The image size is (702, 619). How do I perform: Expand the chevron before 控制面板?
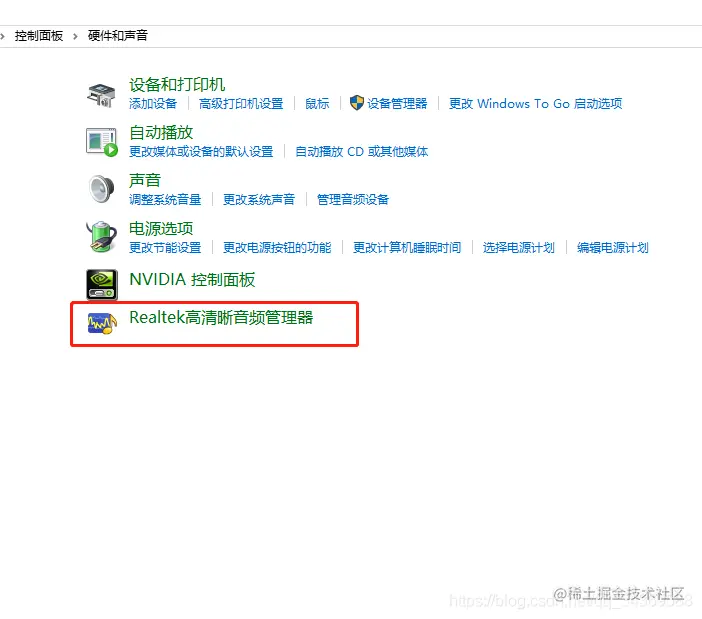pos(2,36)
